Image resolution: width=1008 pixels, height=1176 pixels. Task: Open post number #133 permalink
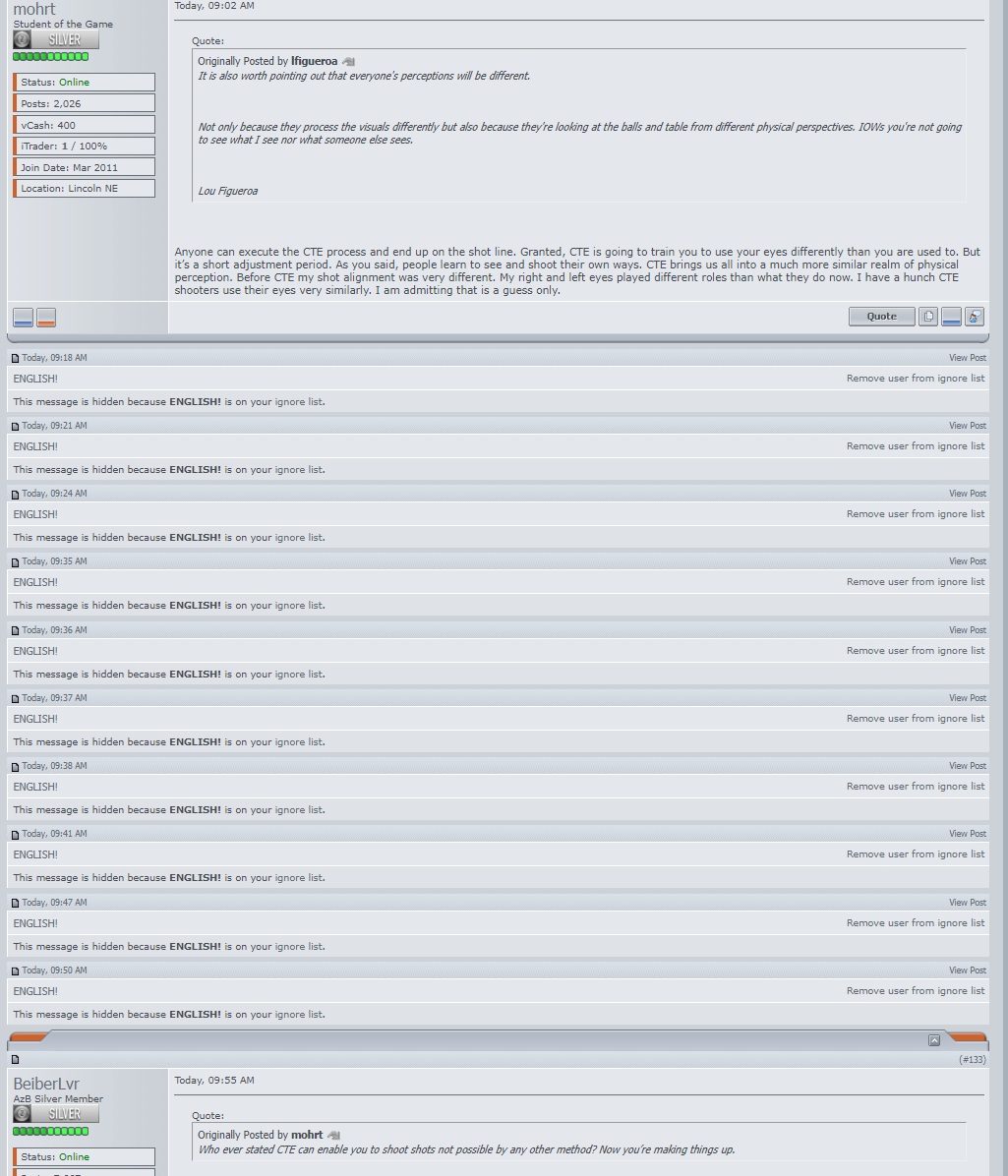(974, 1060)
